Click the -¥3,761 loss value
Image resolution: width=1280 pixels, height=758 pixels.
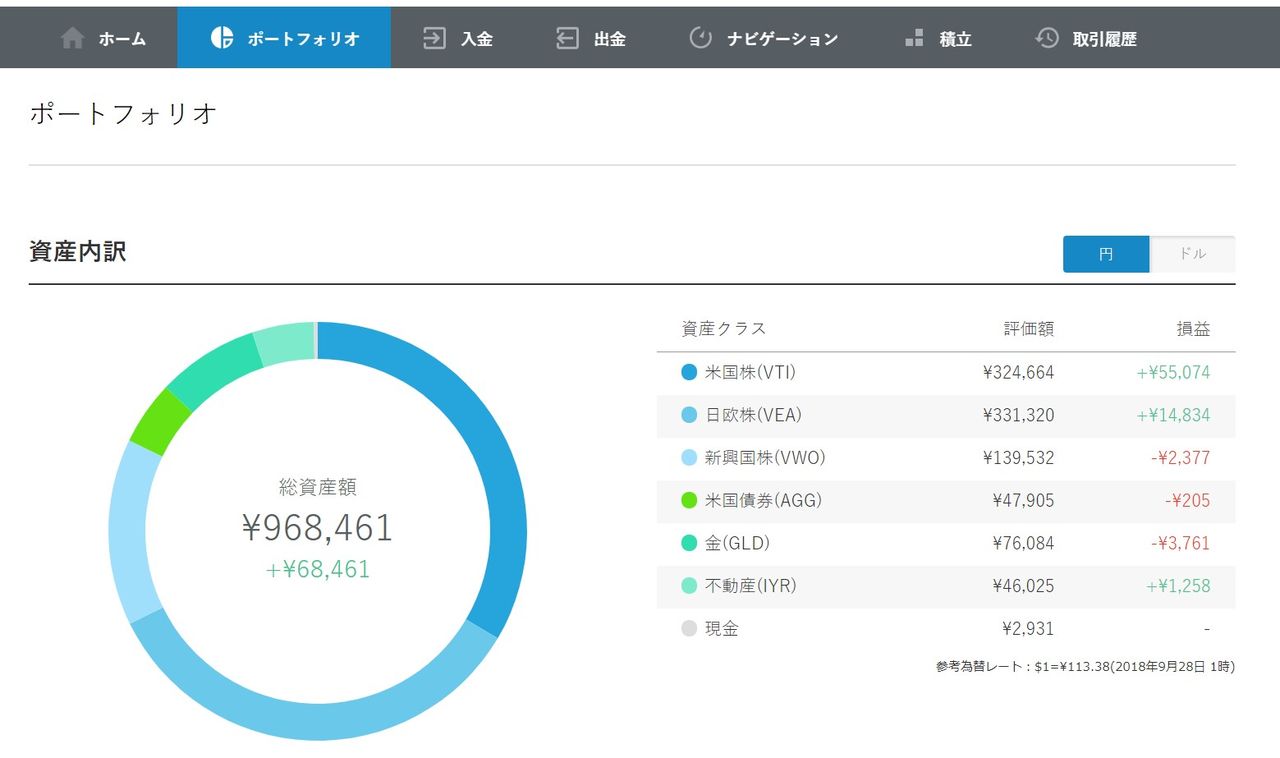(1179, 543)
